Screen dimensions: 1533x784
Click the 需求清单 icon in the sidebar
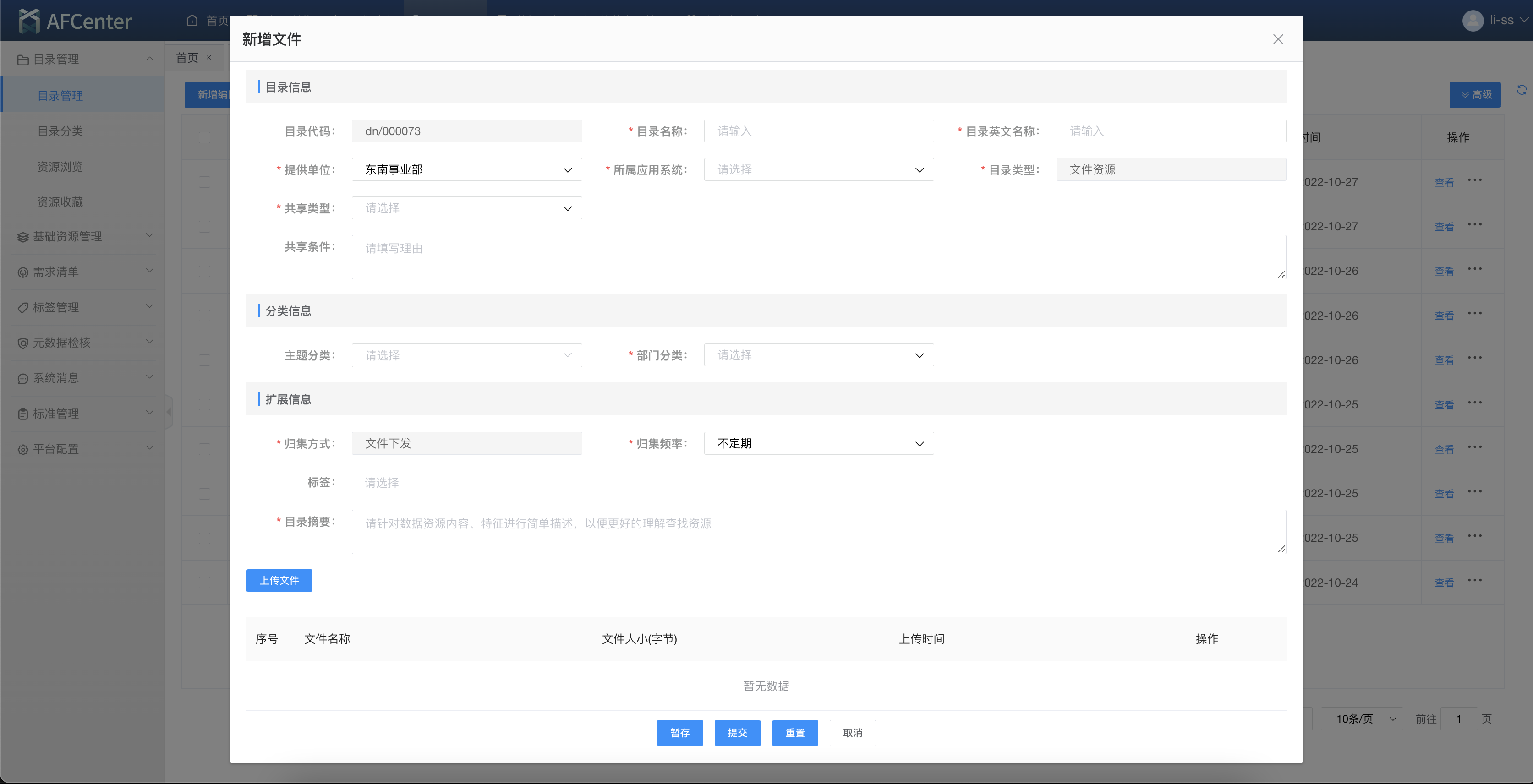pyautogui.click(x=23, y=272)
